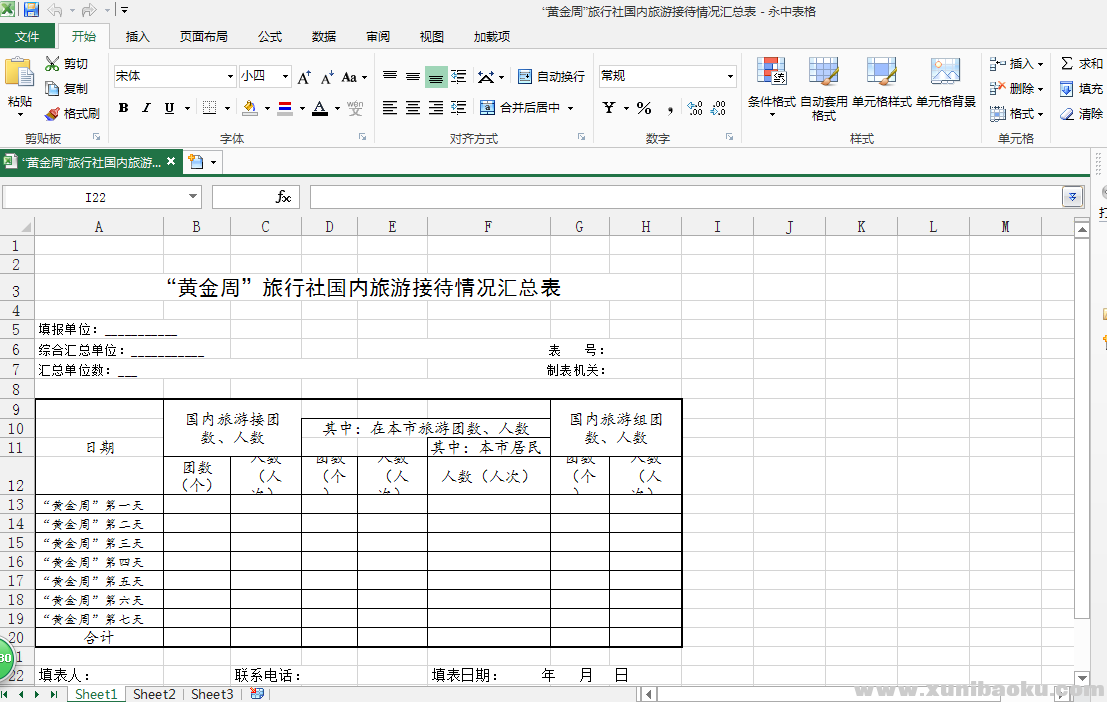Image resolution: width=1107 pixels, height=702 pixels.
Task: Select the 格式刷 (Format Painter) tool
Action: [67, 114]
